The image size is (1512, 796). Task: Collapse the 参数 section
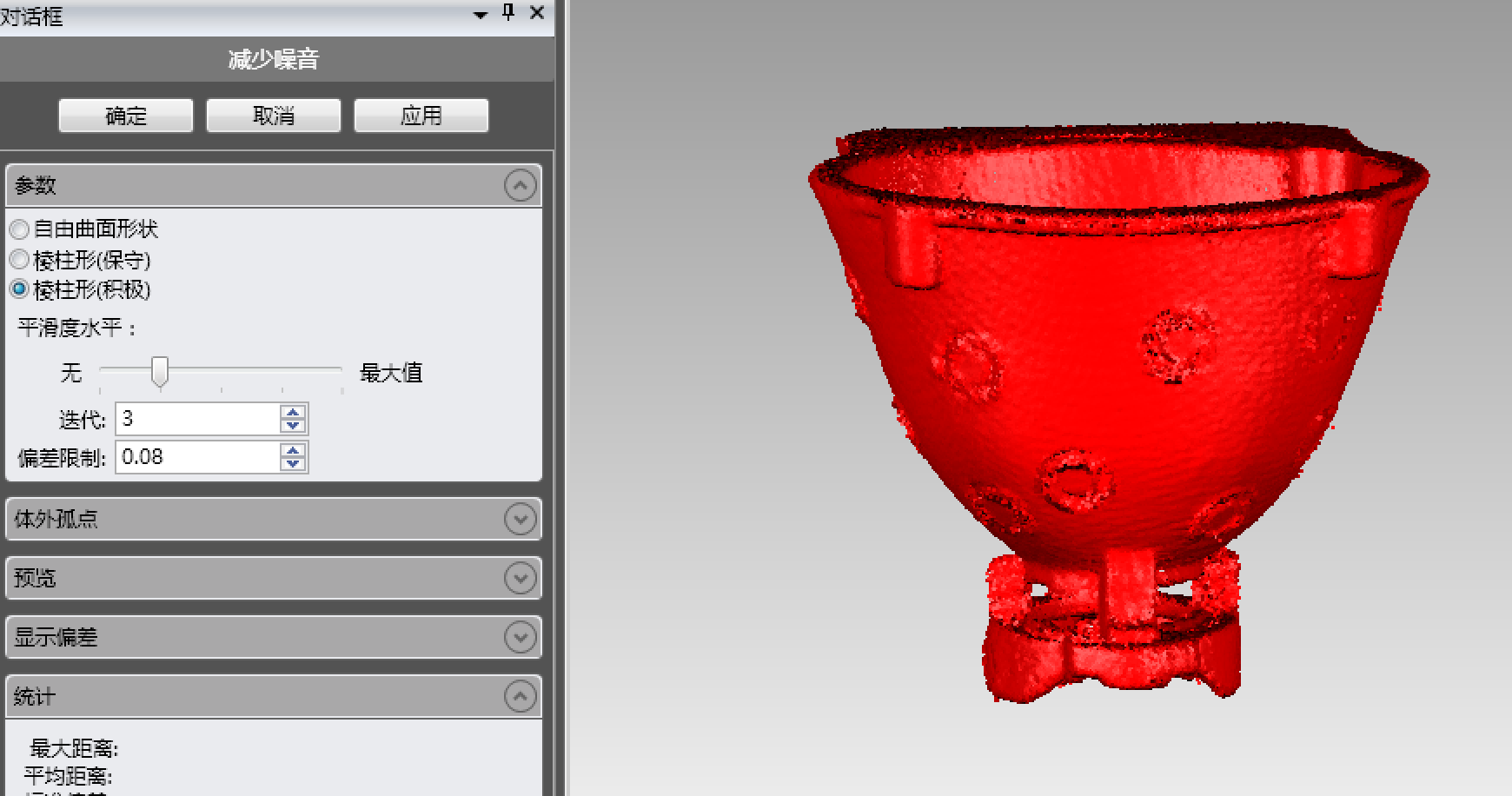pos(520,185)
